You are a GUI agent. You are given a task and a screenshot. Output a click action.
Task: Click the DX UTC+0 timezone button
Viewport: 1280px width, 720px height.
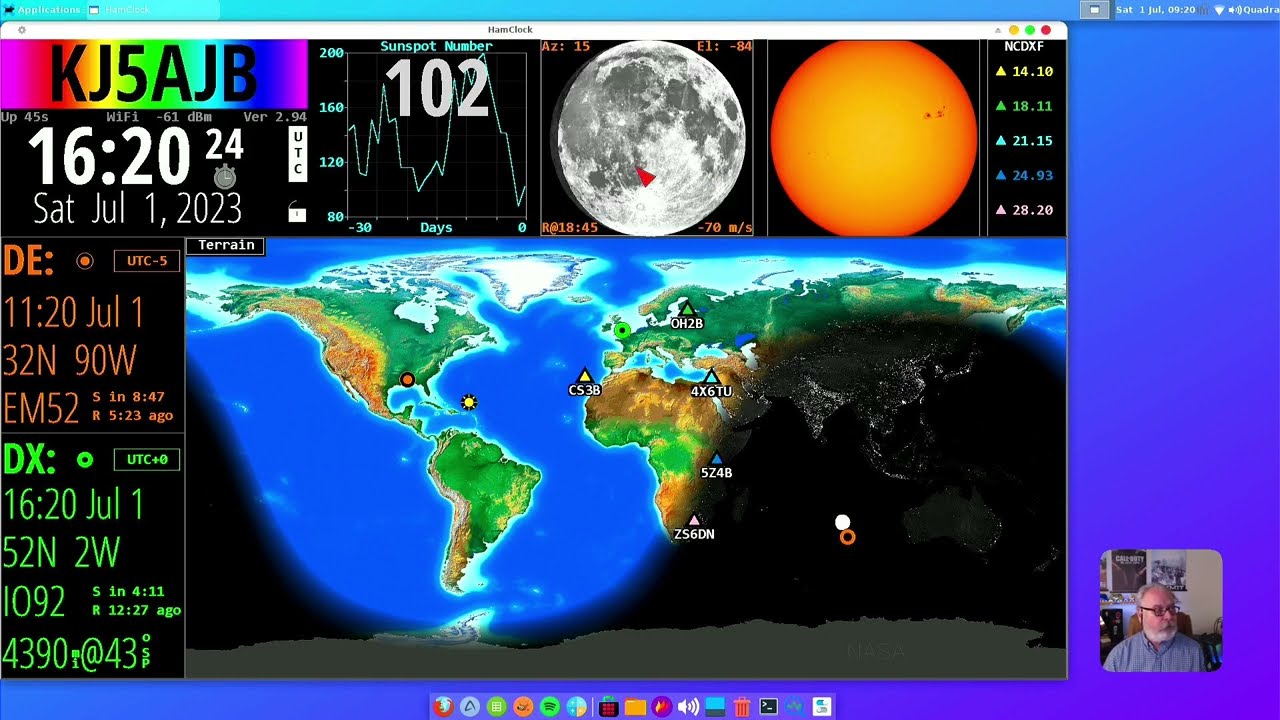pyautogui.click(x=147, y=460)
